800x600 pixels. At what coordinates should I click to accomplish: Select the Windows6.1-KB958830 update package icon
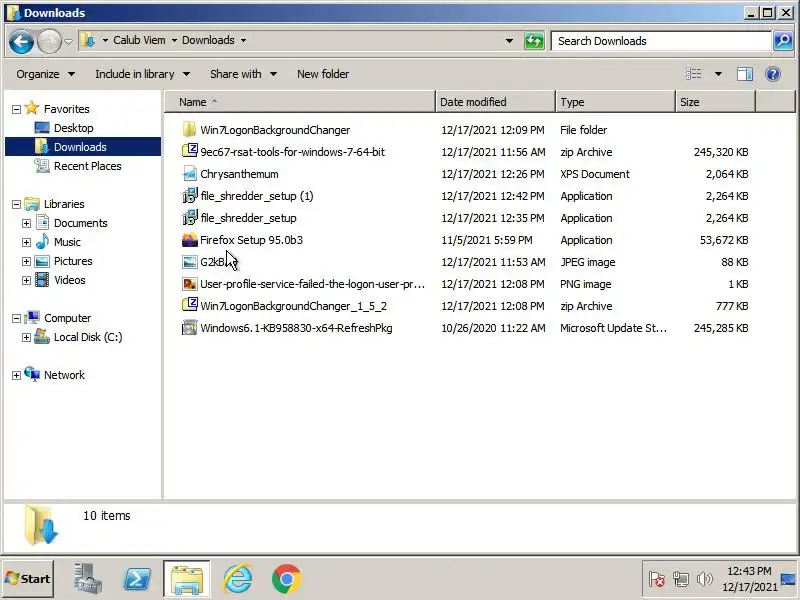click(x=189, y=328)
